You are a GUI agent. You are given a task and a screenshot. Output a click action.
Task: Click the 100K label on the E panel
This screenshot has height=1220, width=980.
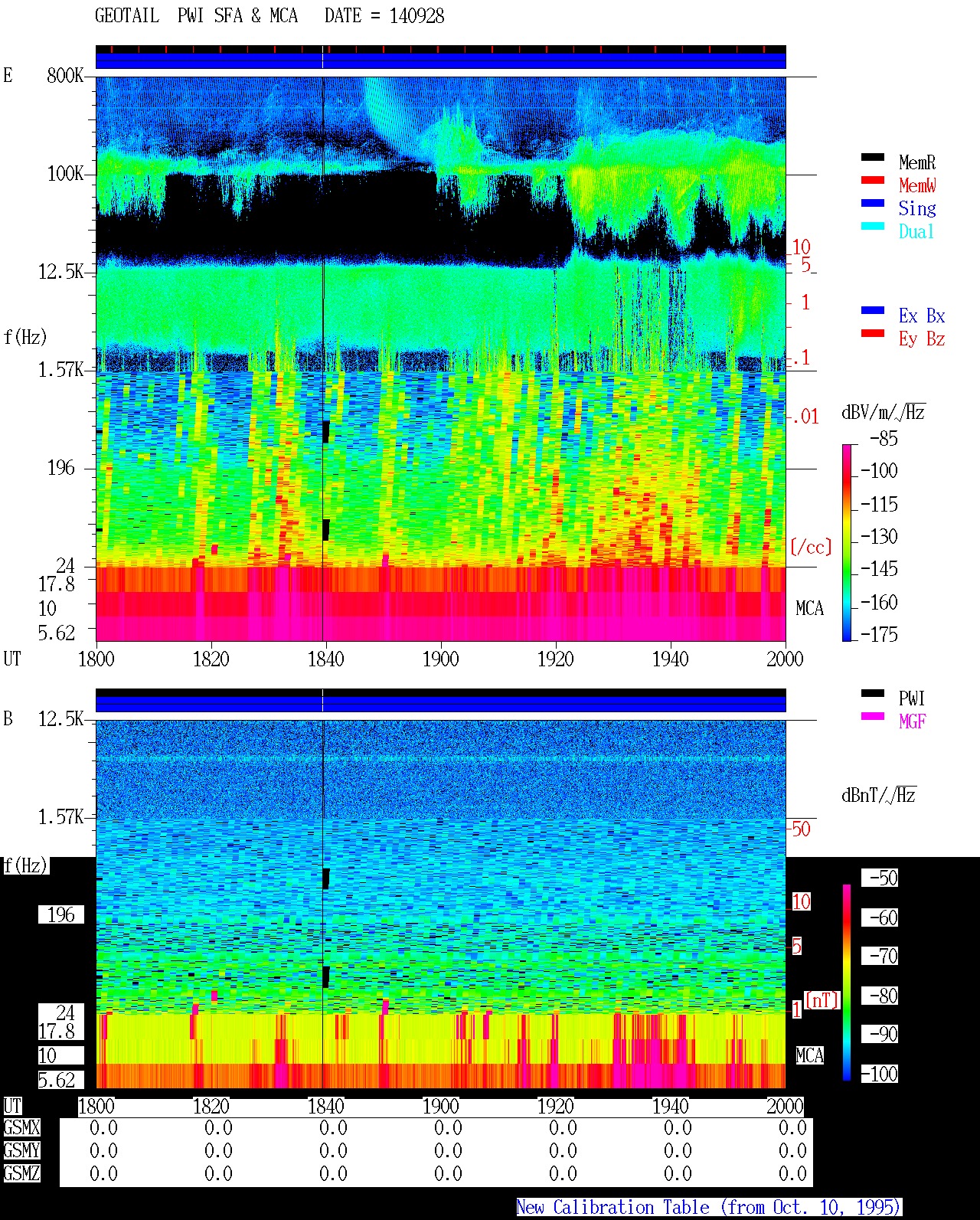pyautogui.click(x=65, y=173)
